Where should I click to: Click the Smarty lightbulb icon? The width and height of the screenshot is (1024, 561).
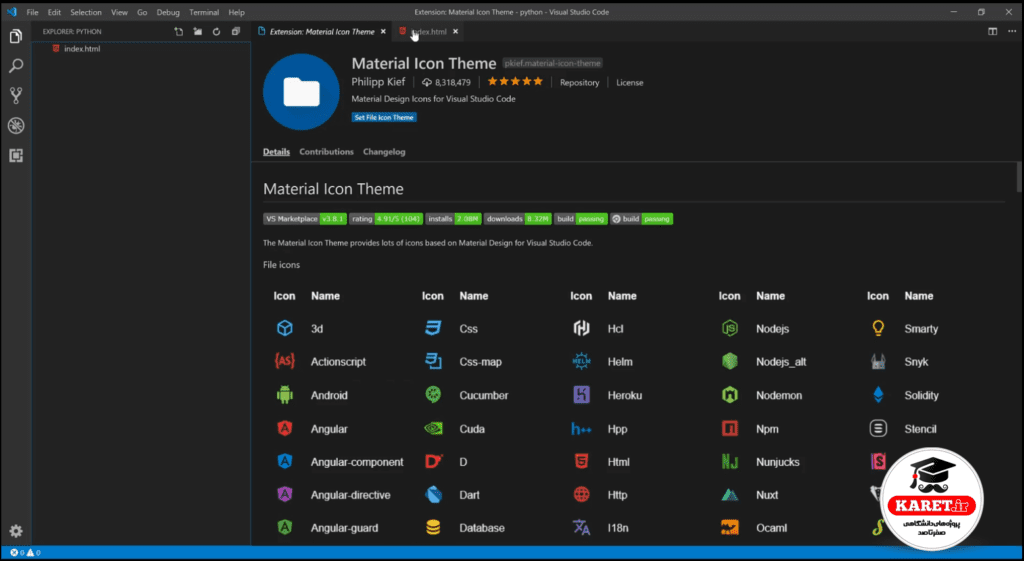tap(878, 328)
